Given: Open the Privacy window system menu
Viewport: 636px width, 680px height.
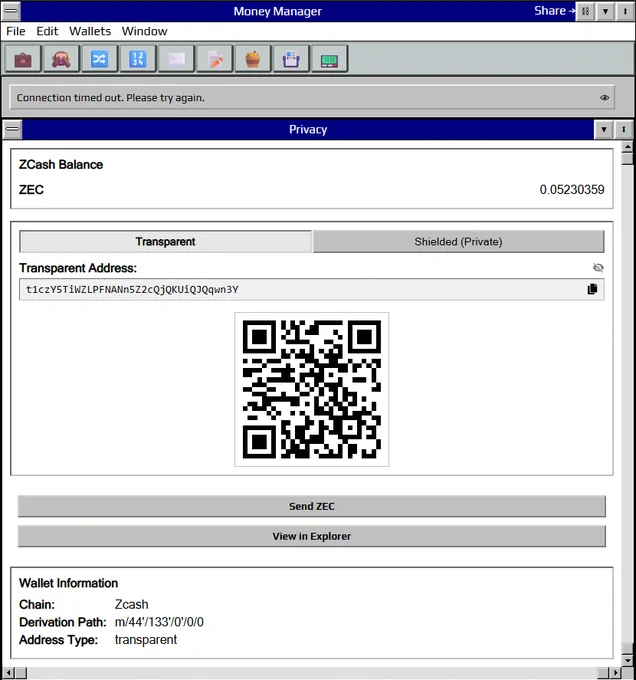Looking at the screenshot, I should (x=13, y=129).
